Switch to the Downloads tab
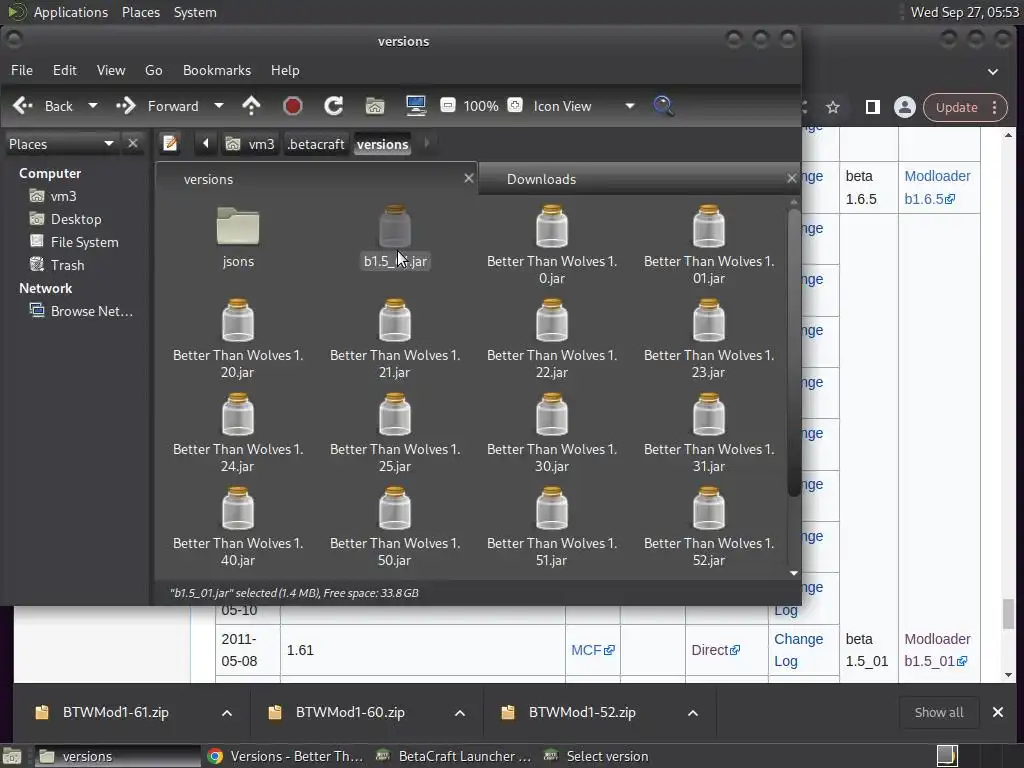Image resolution: width=1024 pixels, height=768 pixels. [639, 179]
